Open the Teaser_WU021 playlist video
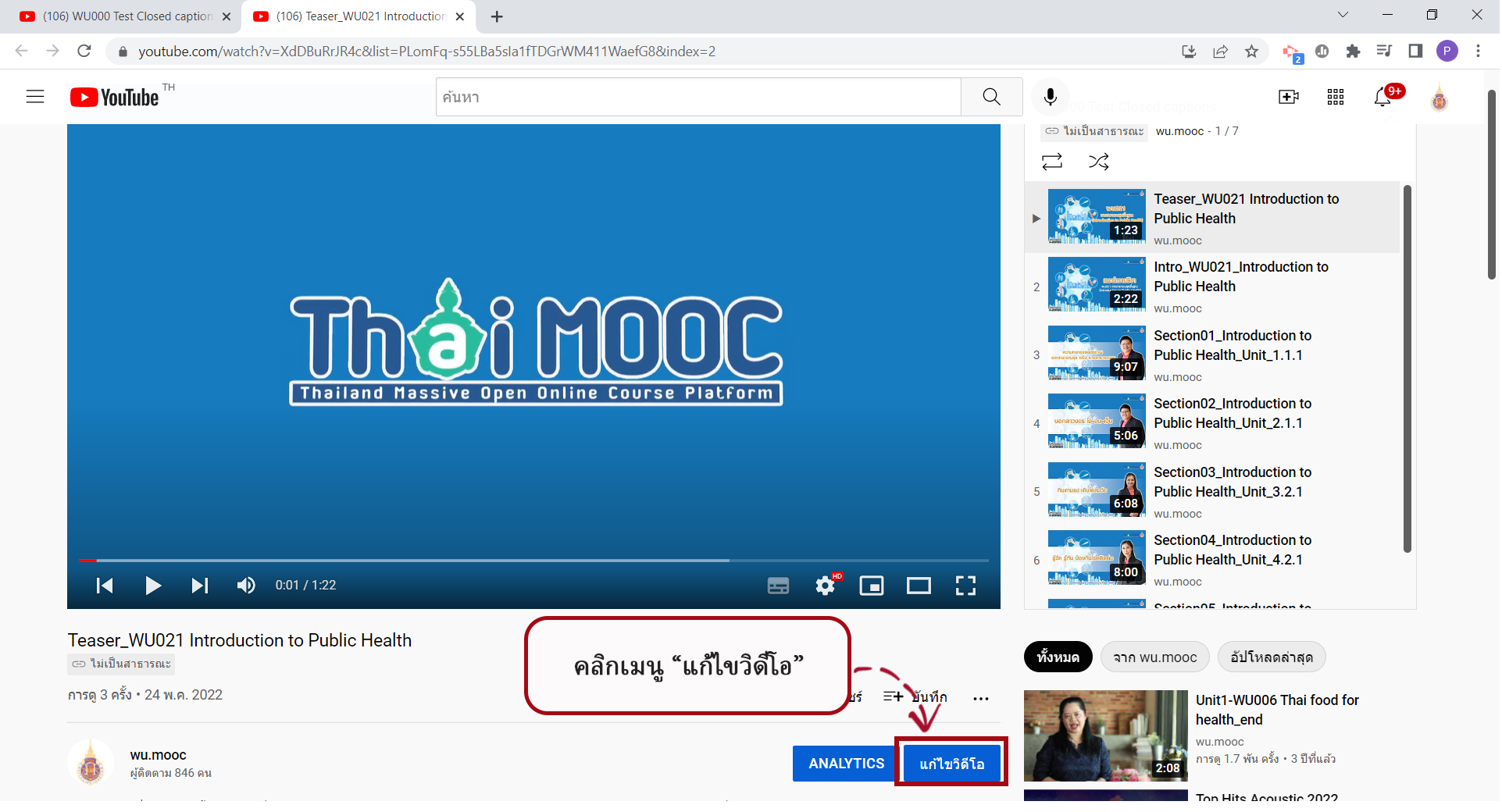This screenshot has height=812, width=1502. [1212, 217]
